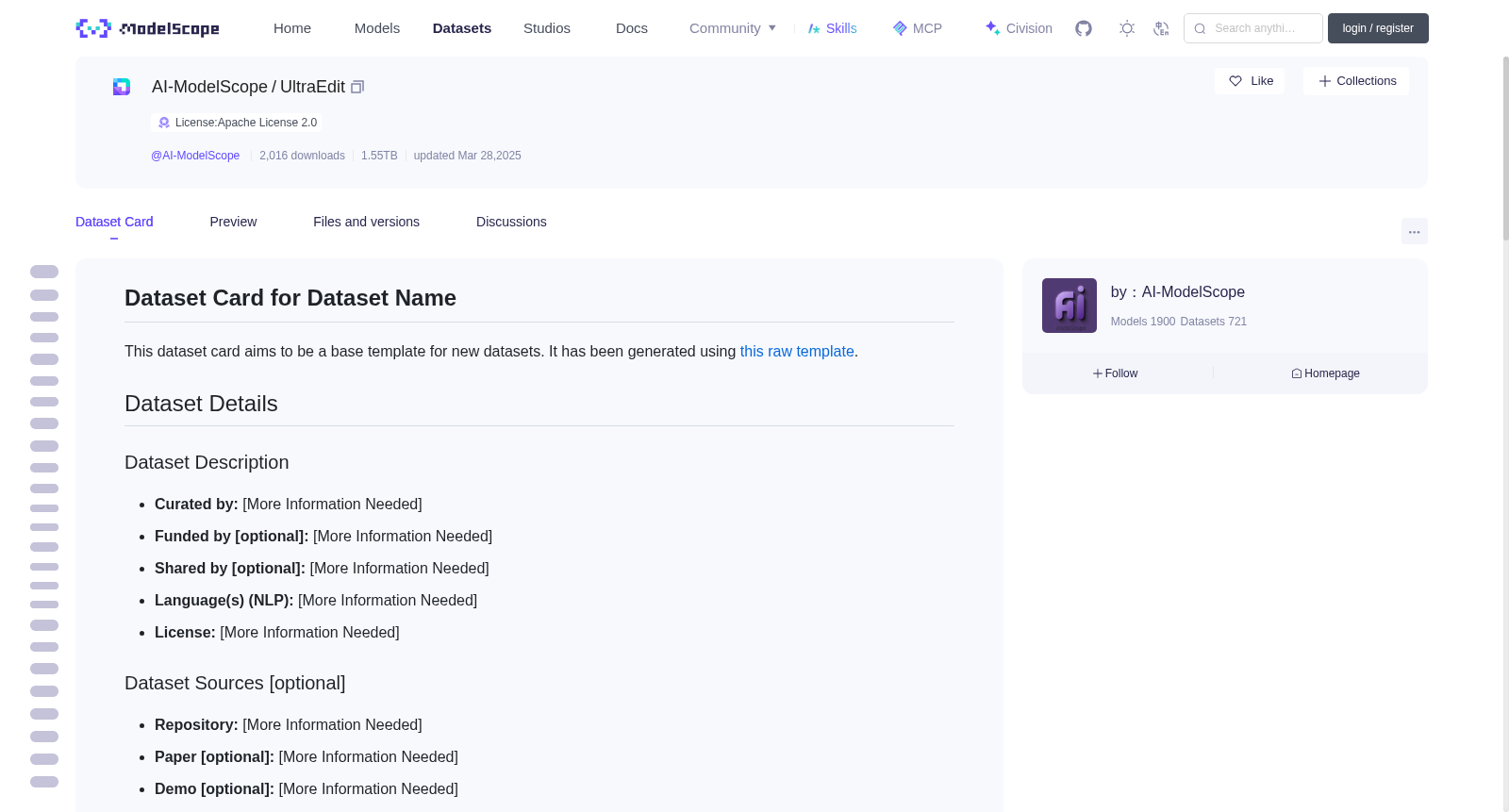
Task: Click "by：AI-ModelScope" in the side card
Action: point(1178,292)
